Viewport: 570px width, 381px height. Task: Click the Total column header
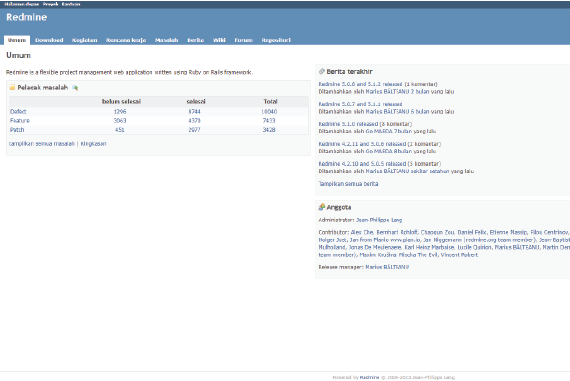coord(270,101)
